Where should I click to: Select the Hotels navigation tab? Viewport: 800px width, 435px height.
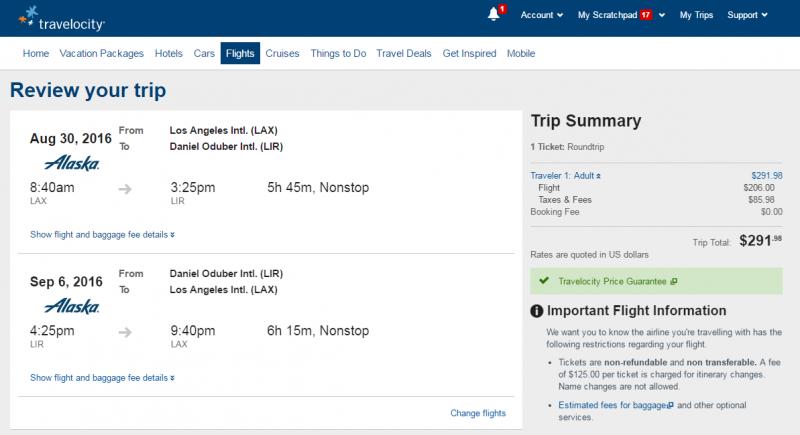click(168, 53)
